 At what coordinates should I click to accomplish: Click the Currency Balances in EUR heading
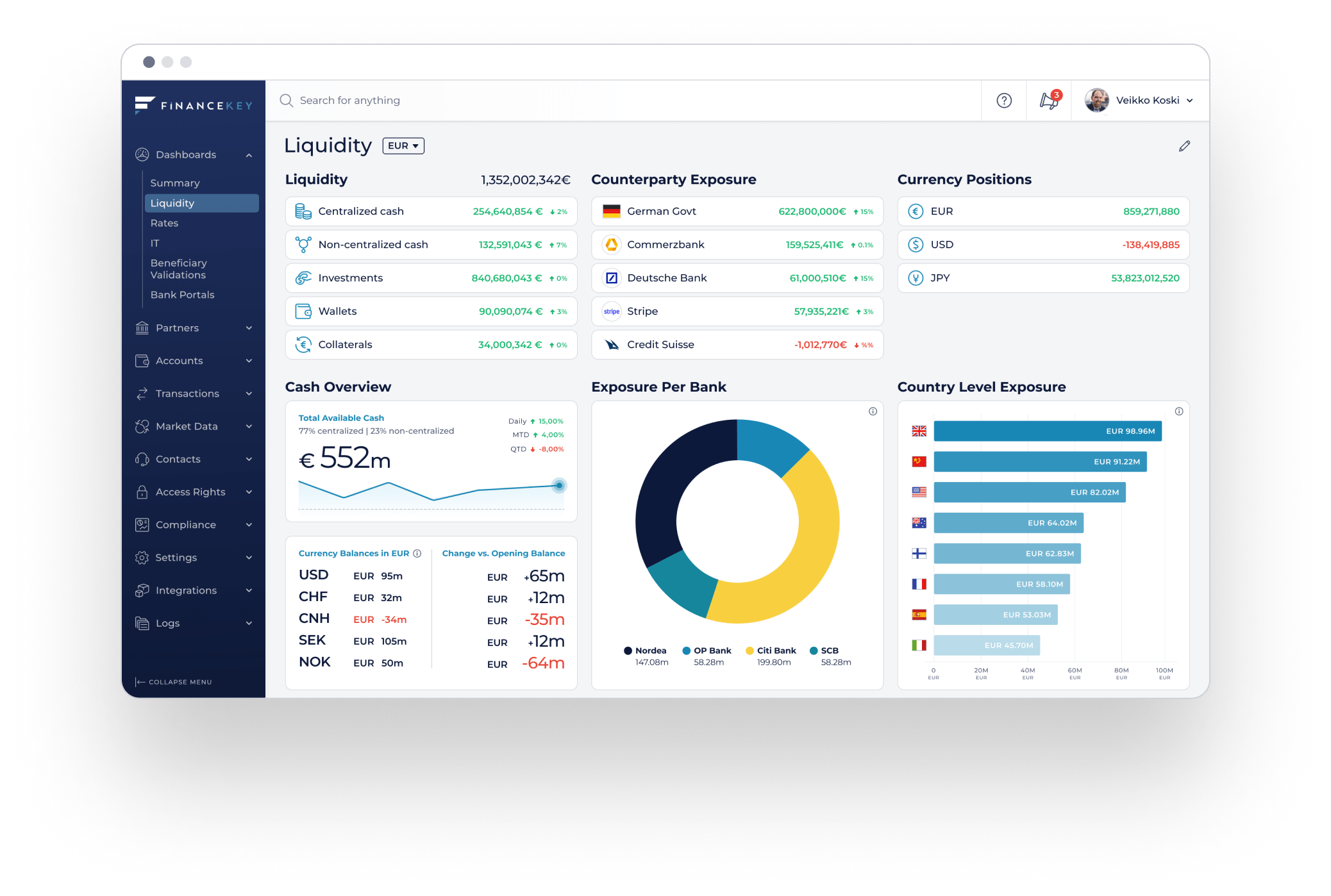[354, 554]
